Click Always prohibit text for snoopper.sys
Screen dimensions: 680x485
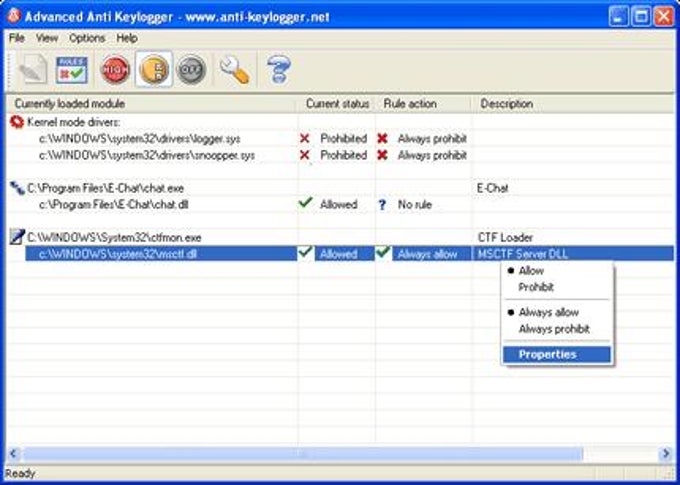[432, 155]
